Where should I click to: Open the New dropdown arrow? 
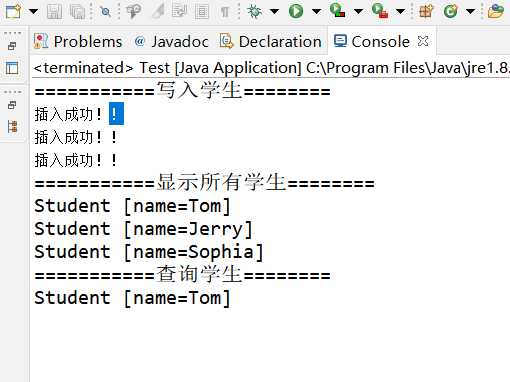[x=33, y=12]
